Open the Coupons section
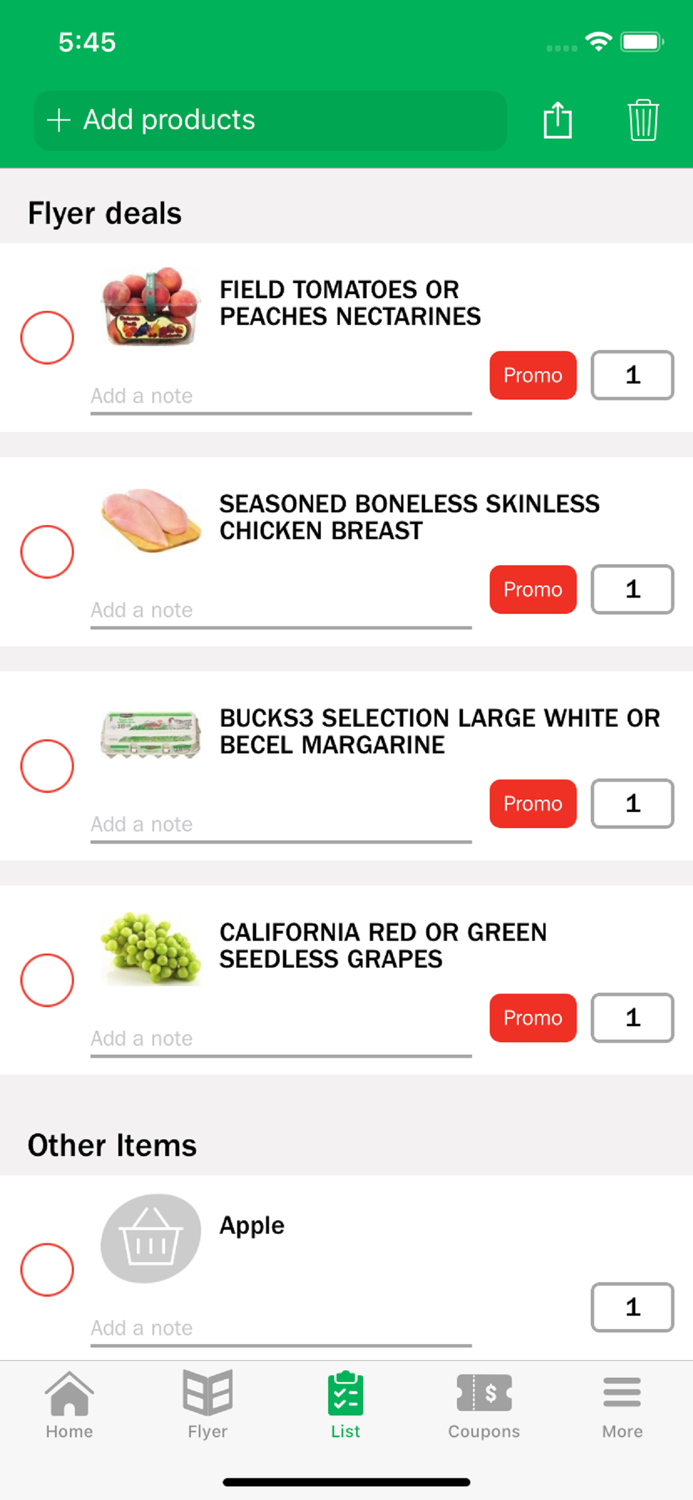693x1500 pixels. tap(484, 1405)
